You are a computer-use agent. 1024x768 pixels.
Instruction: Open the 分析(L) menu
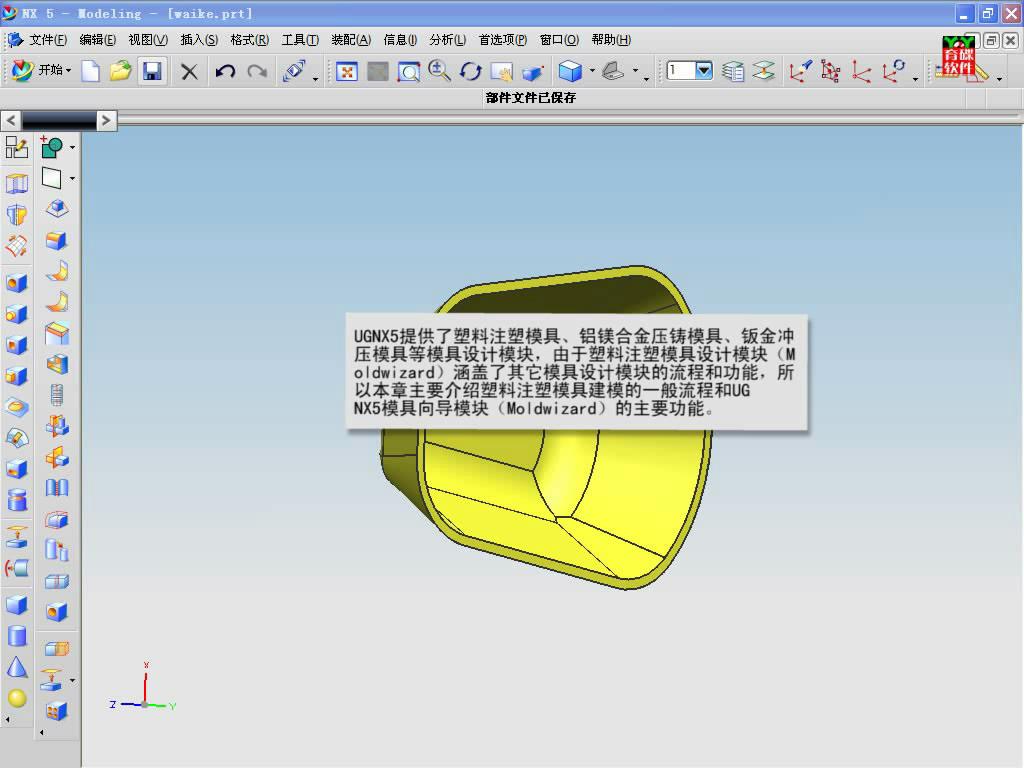(x=447, y=40)
